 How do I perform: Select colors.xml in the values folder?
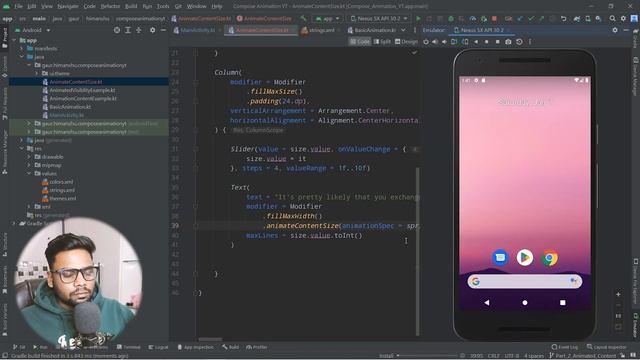[62, 182]
